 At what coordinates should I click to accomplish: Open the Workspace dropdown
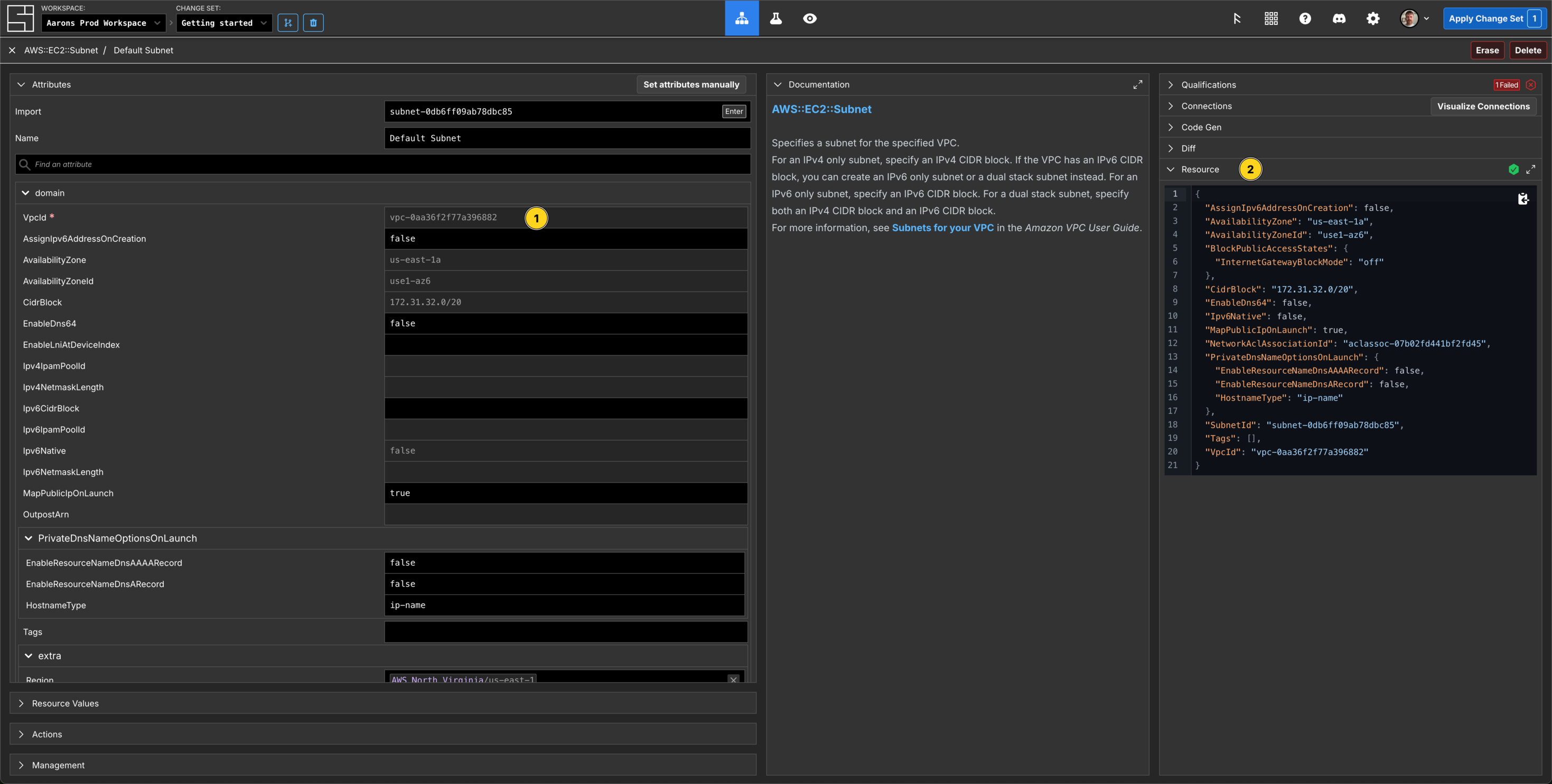104,23
